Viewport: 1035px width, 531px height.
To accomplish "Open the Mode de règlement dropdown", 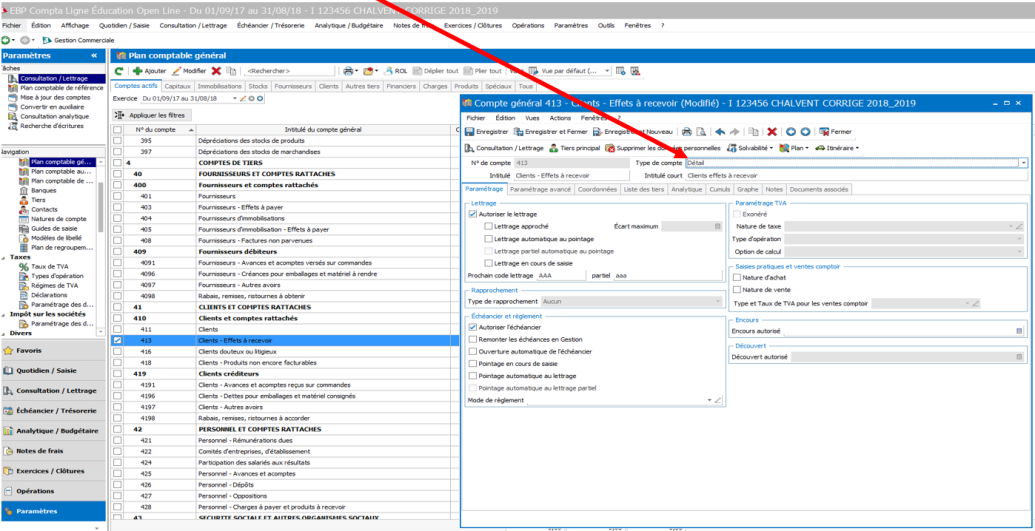I will click(709, 400).
